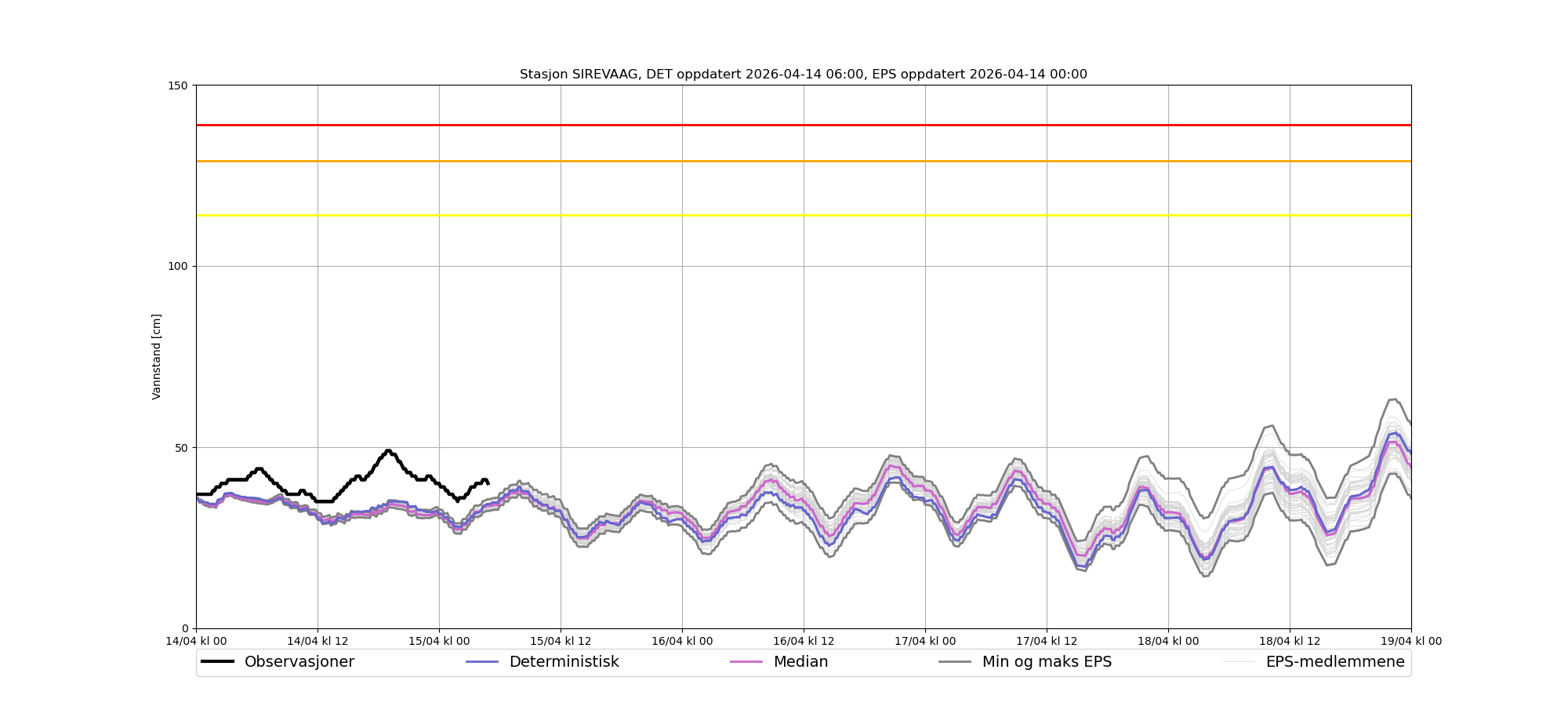Click the gray Min og maks EPS legend line

click(955, 662)
